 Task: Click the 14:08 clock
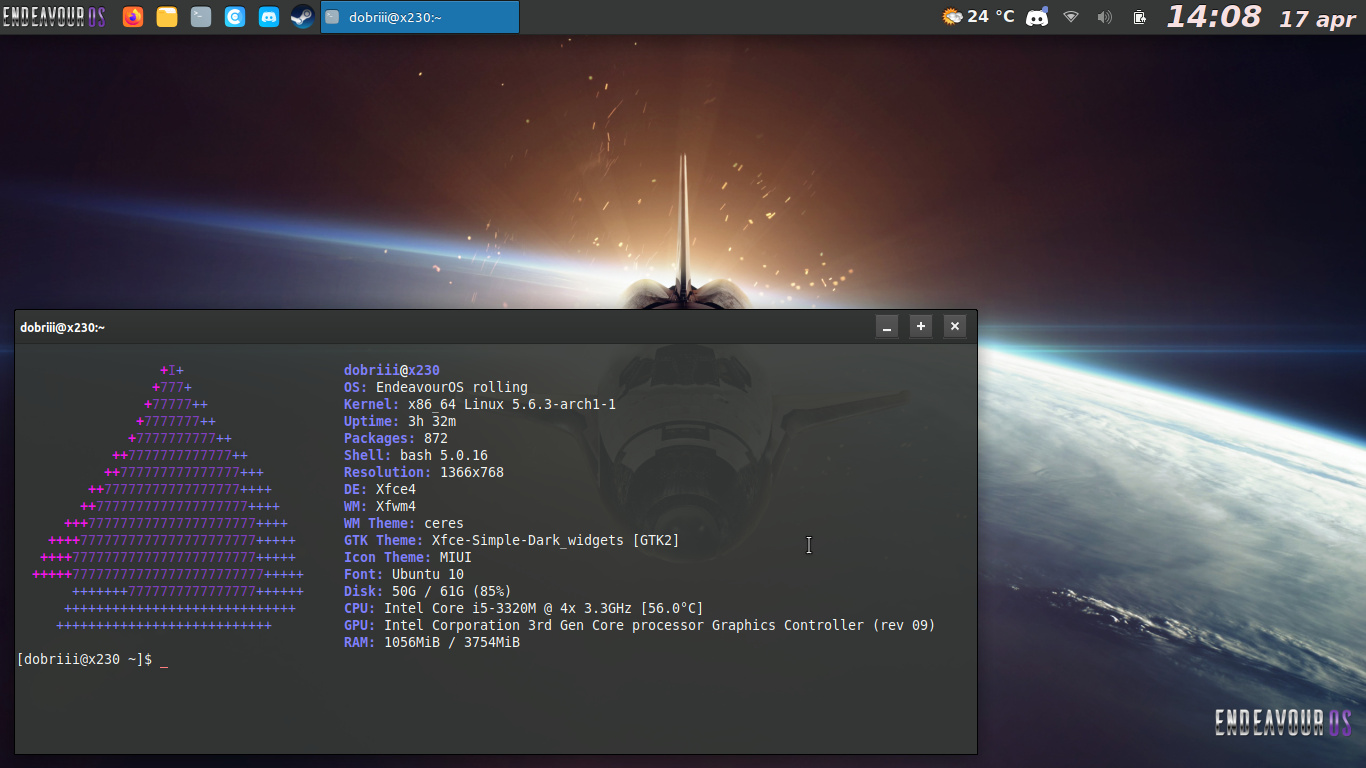point(1214,17)
